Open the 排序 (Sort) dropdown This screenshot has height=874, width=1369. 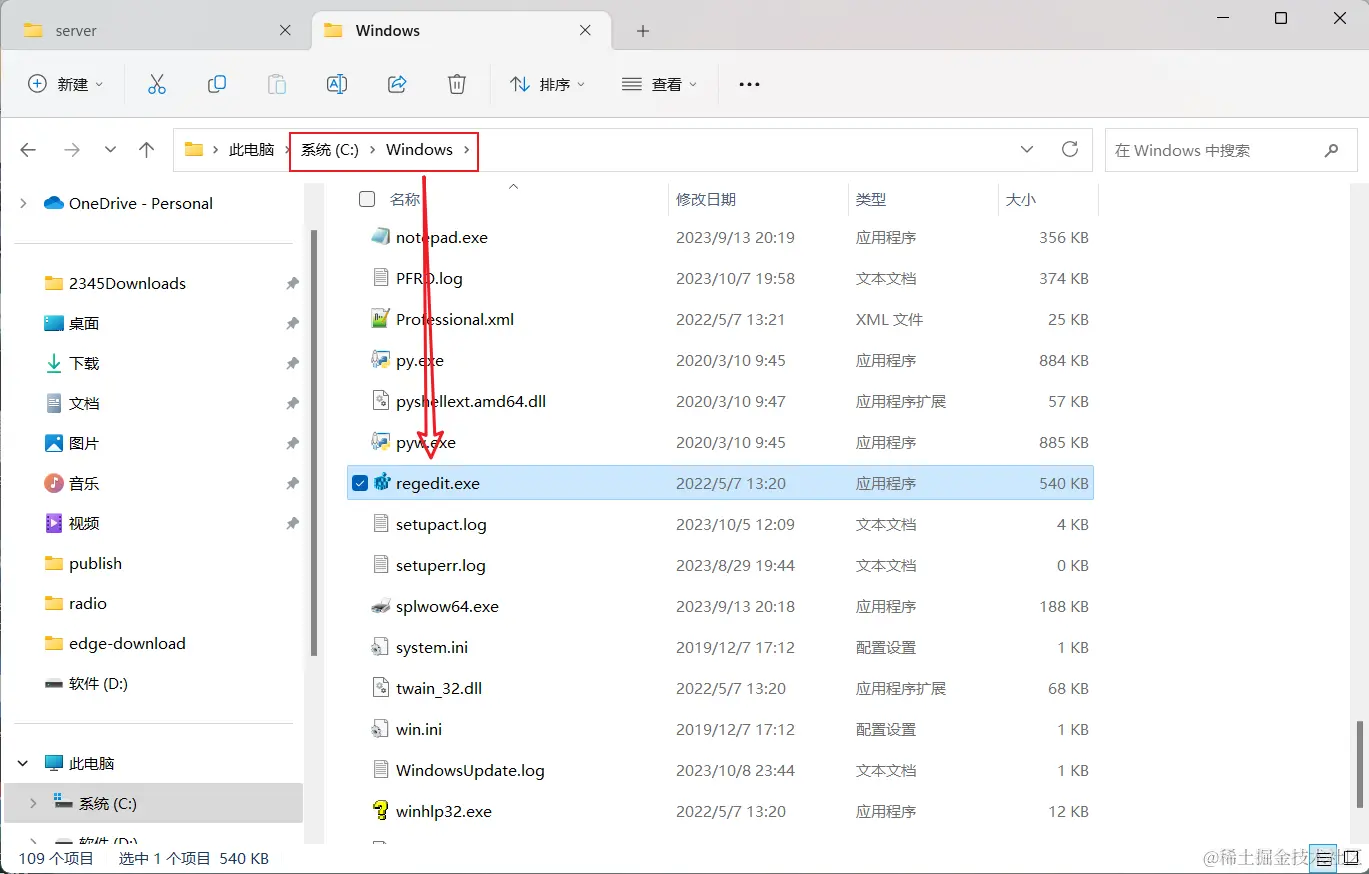(547, 85)
